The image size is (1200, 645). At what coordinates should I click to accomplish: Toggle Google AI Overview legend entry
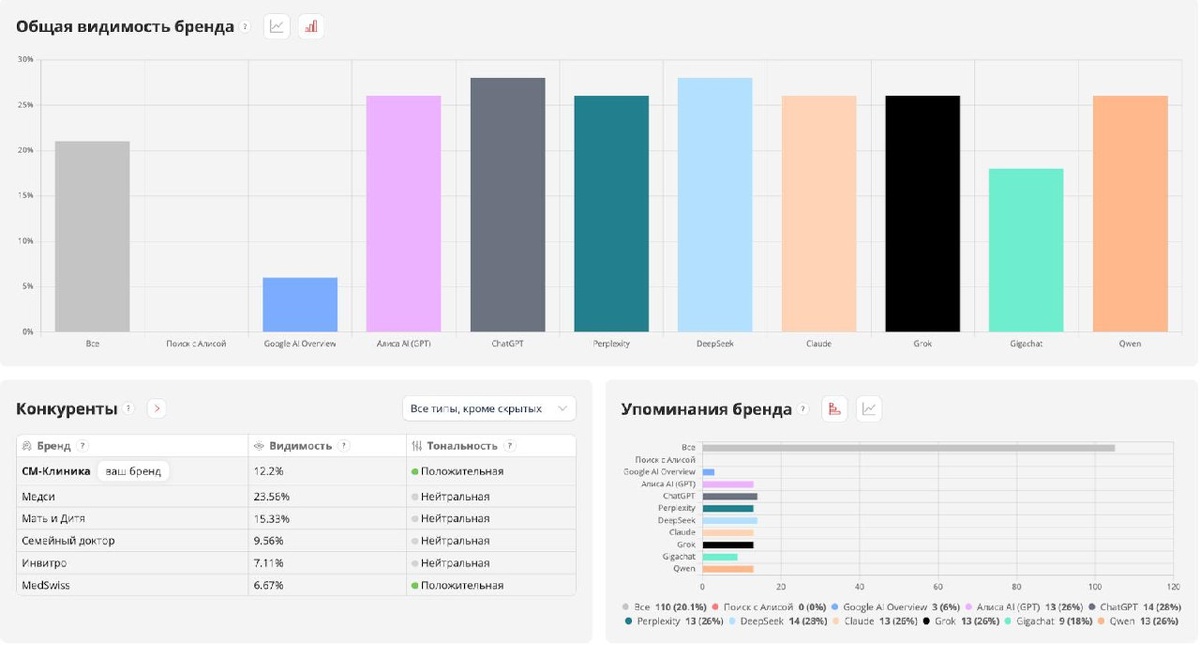897,606
